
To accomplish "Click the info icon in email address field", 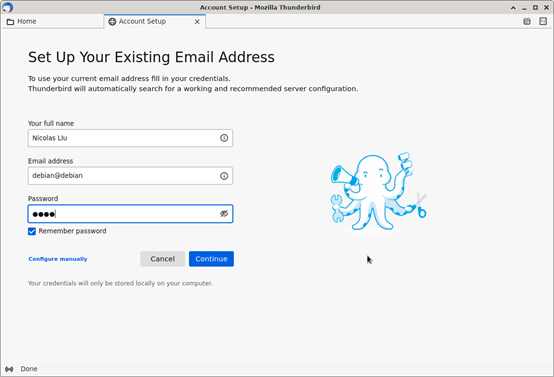I will [224, 176].
